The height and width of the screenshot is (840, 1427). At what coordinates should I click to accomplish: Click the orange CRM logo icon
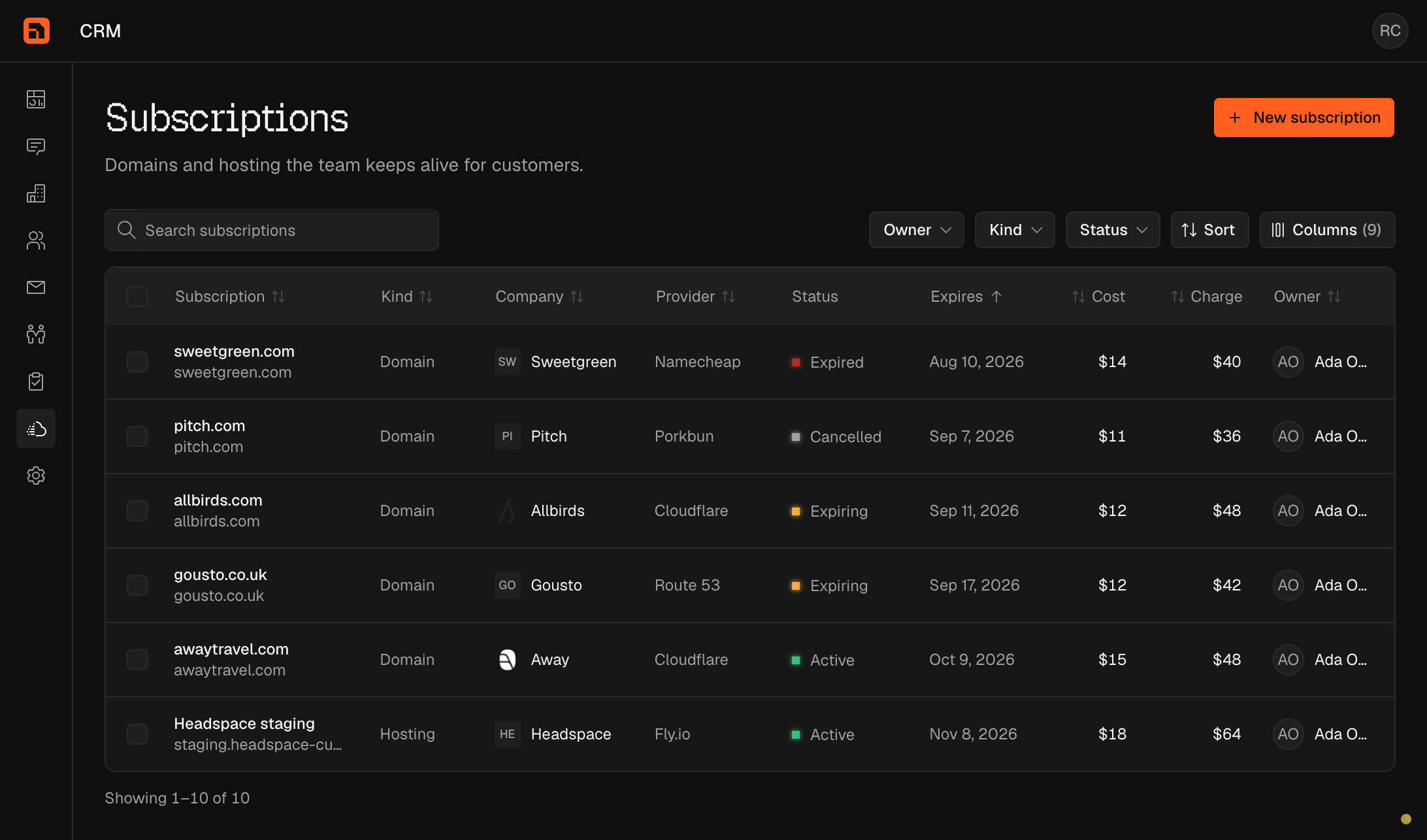37,31
